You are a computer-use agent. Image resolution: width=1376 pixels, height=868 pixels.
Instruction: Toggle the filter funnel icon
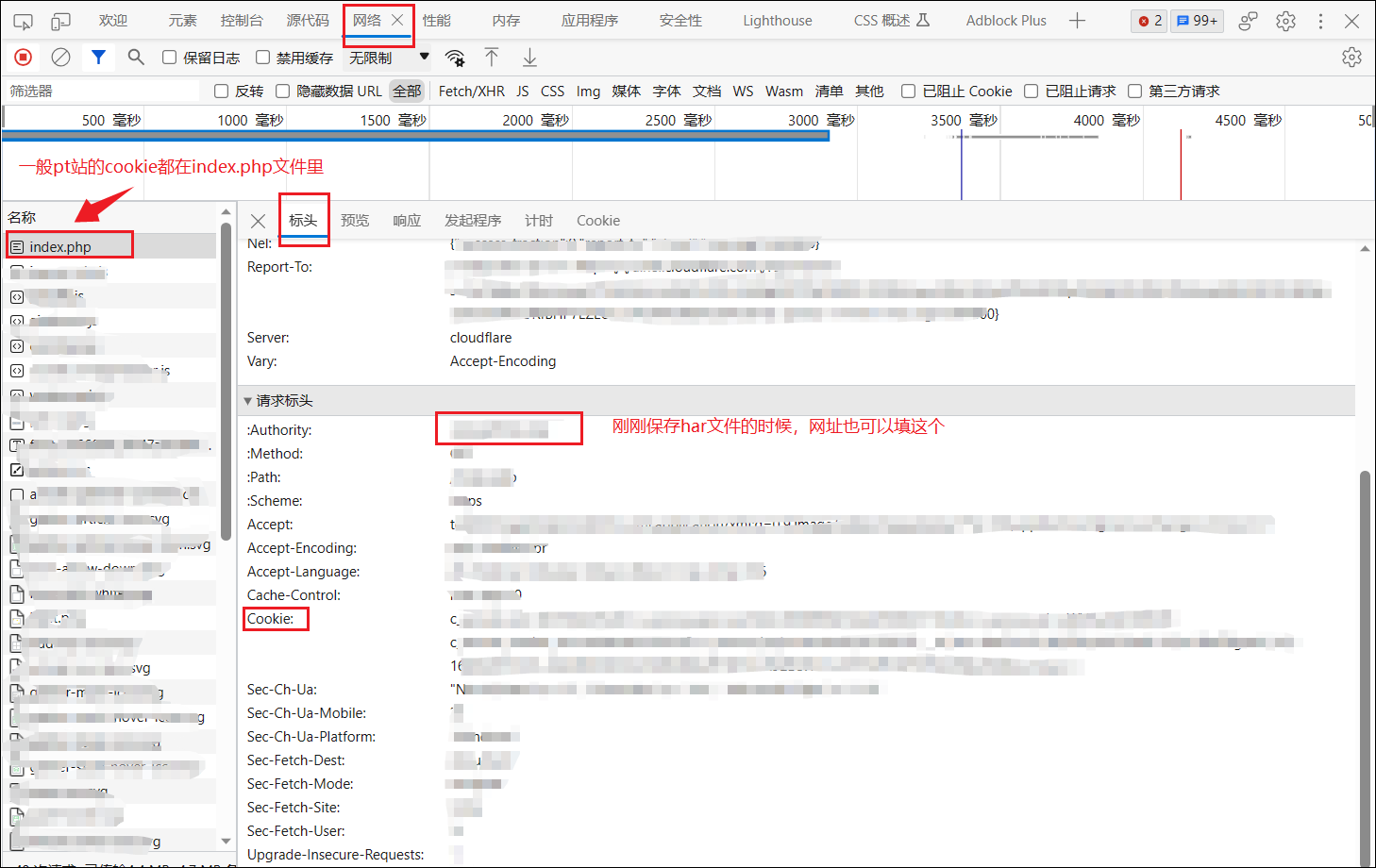click(98, 58)
